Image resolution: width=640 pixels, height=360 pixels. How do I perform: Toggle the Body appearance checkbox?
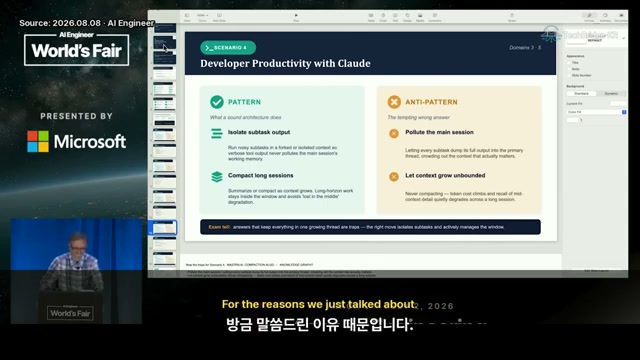pos(569,69)
